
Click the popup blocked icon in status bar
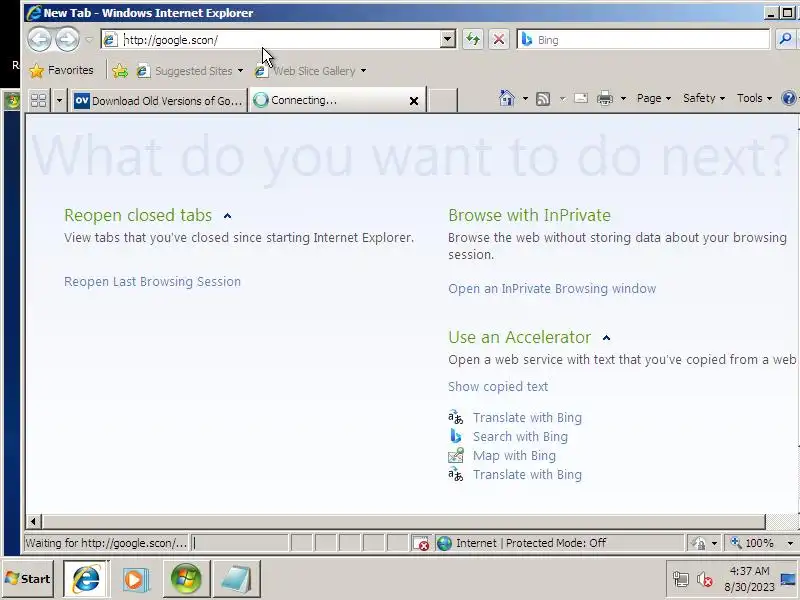tap(421, 543)
